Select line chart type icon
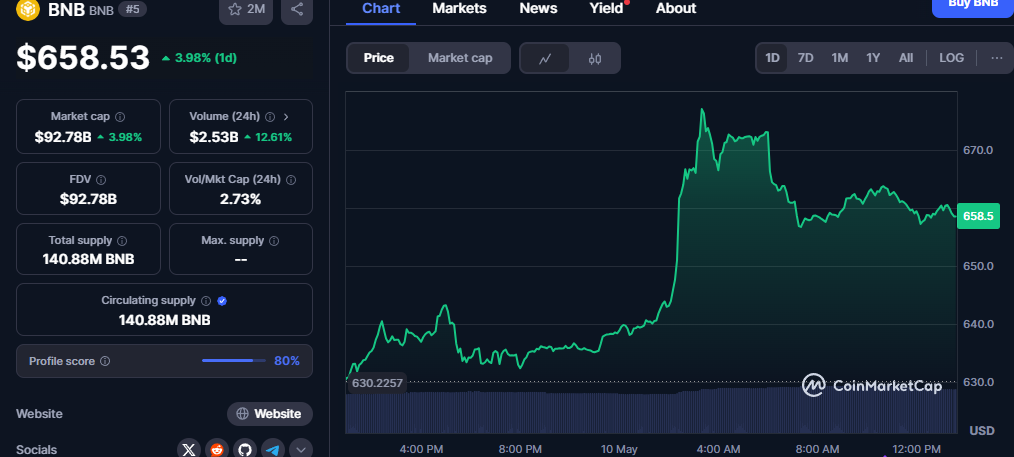 click(545, 59)
